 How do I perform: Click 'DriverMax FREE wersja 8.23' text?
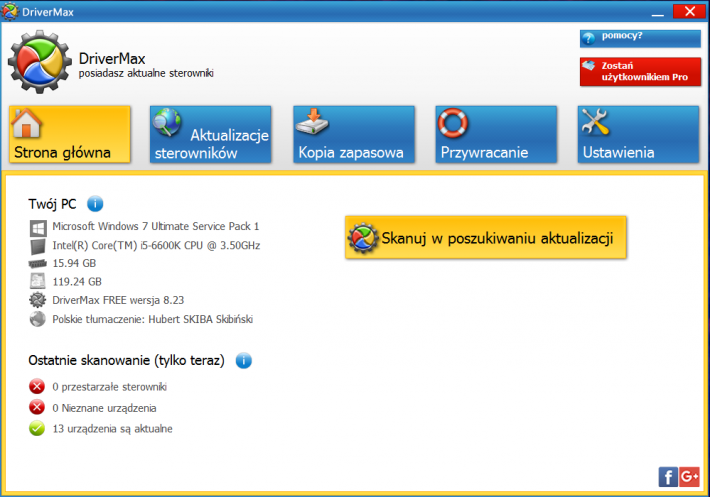click(x=118, y=300)
